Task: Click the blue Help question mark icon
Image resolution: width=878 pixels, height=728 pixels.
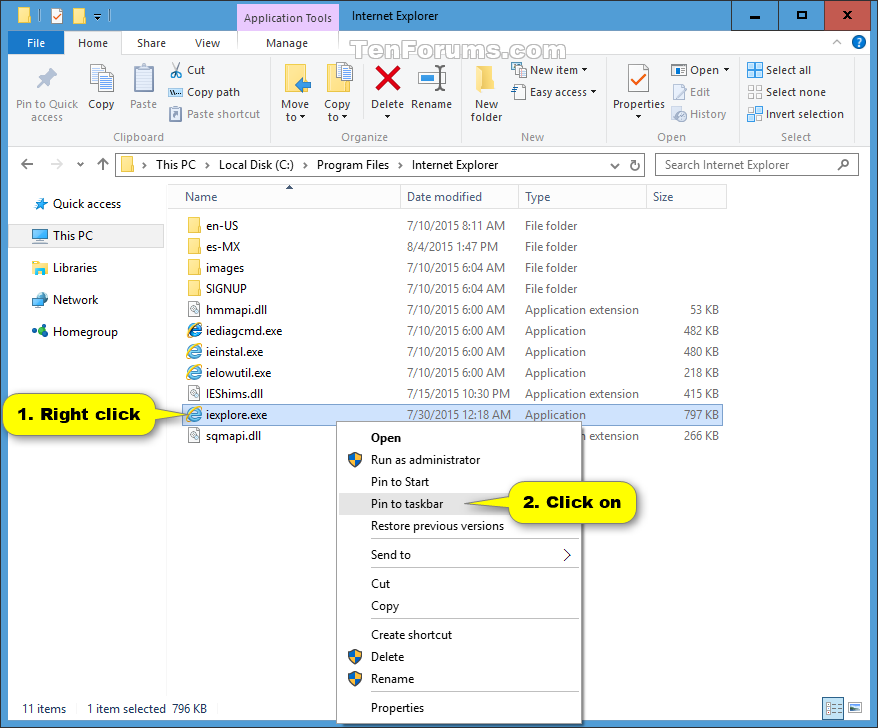Action: click(858, 42)
